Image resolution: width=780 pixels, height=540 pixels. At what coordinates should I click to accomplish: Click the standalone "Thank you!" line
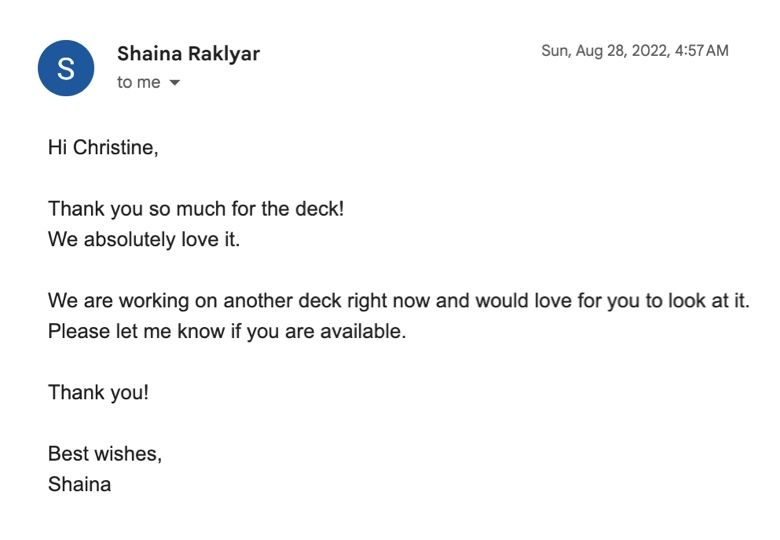98,393
